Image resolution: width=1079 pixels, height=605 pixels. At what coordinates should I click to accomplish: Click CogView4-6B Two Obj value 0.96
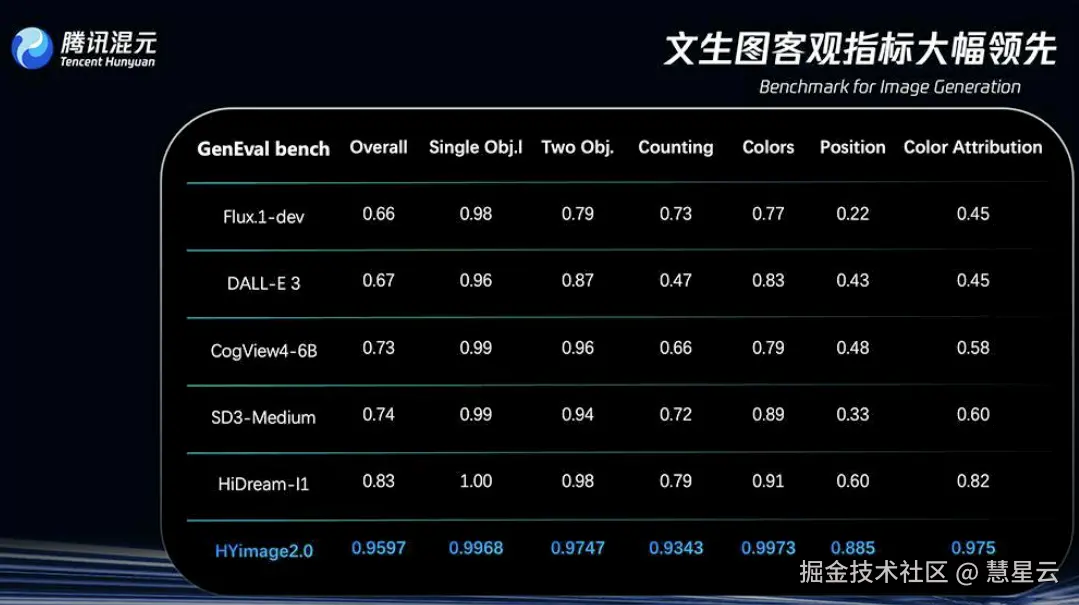click(x=577, y=348)
